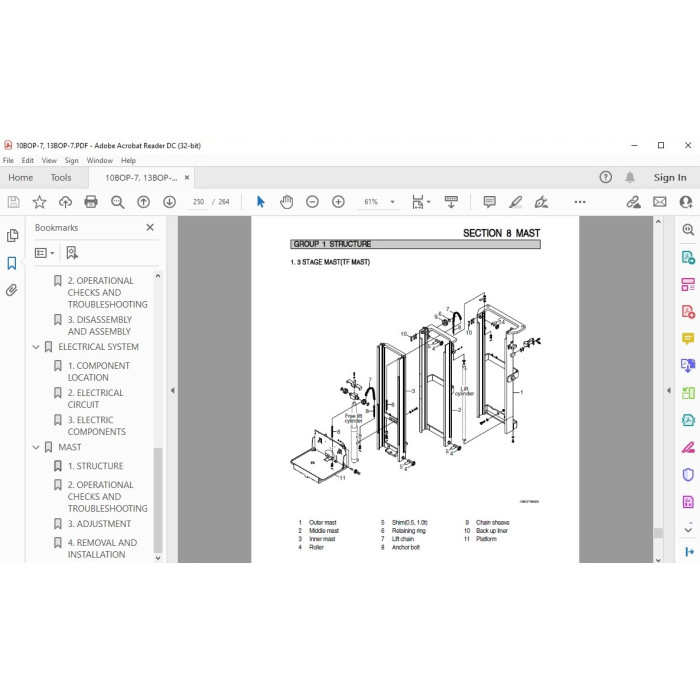Open the Help menu
700x700 pixels.
pos(128,160)
